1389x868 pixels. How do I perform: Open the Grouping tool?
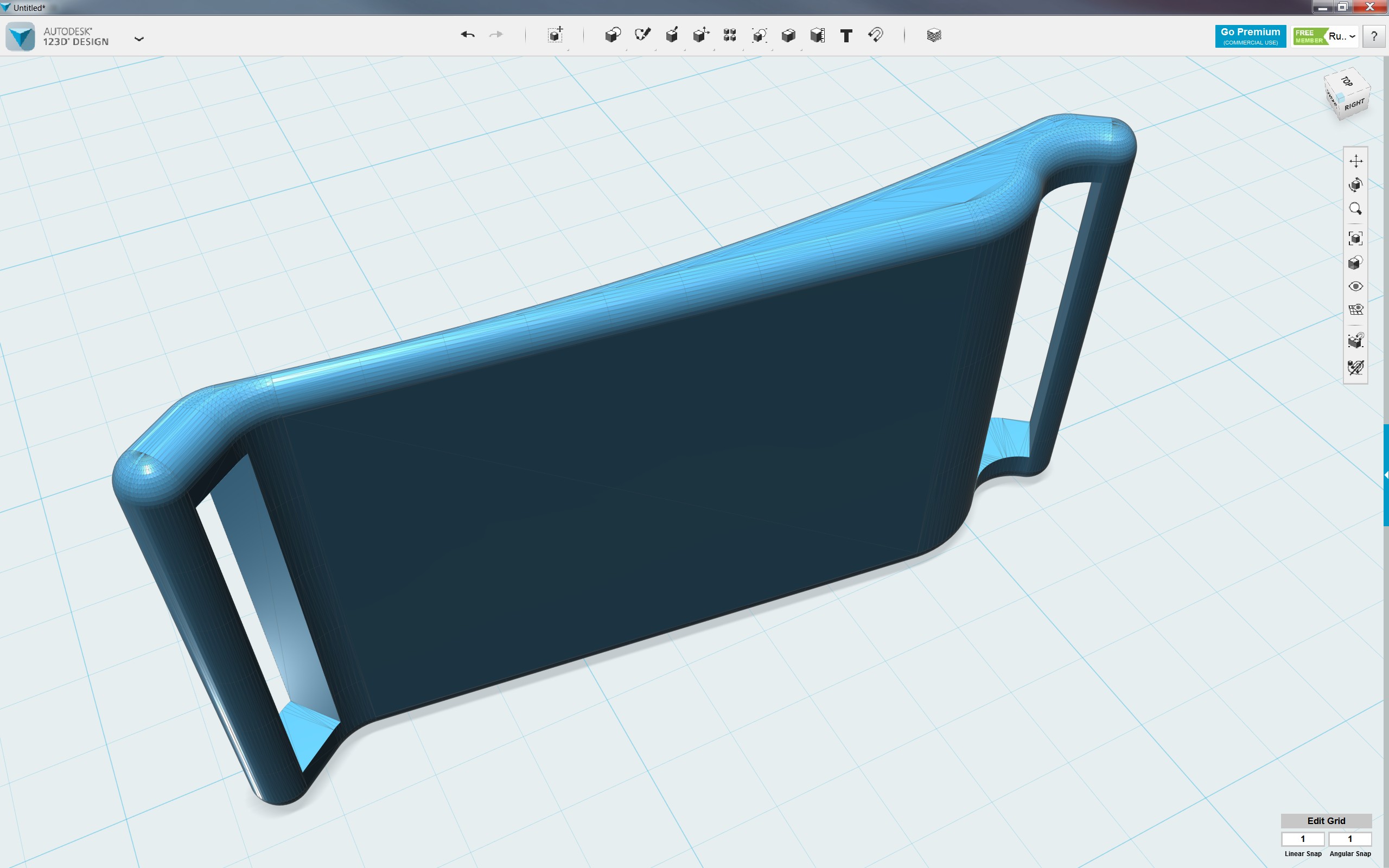(x=759, y=36)
